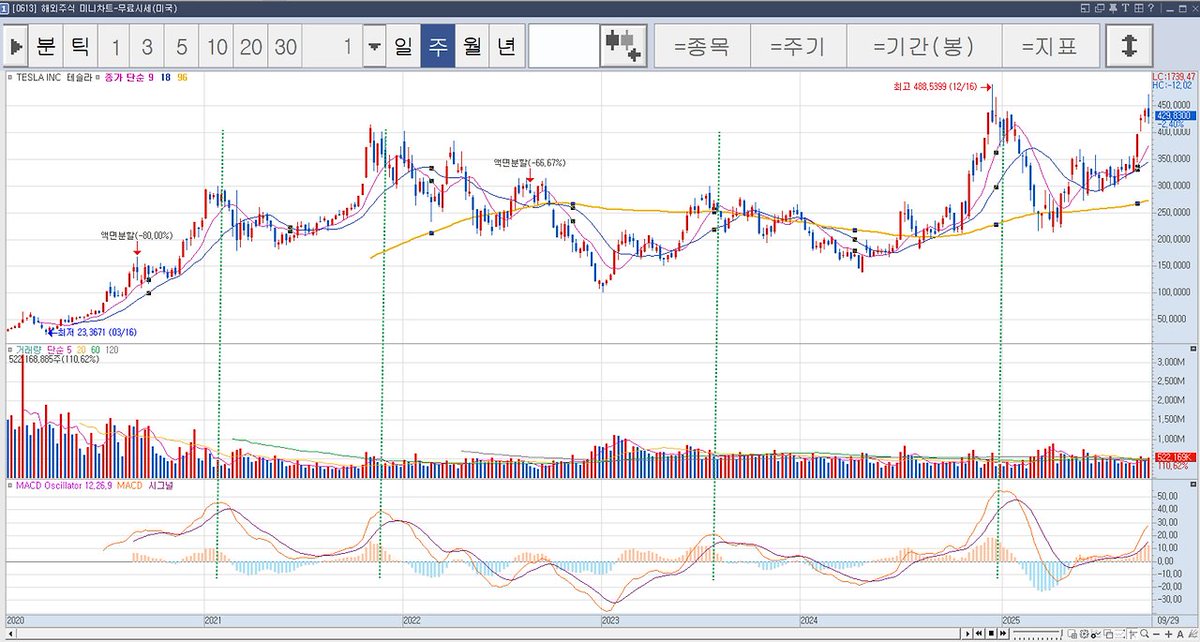
Task: Open the =기간(봉) menu
Action: tap(923, 46)
